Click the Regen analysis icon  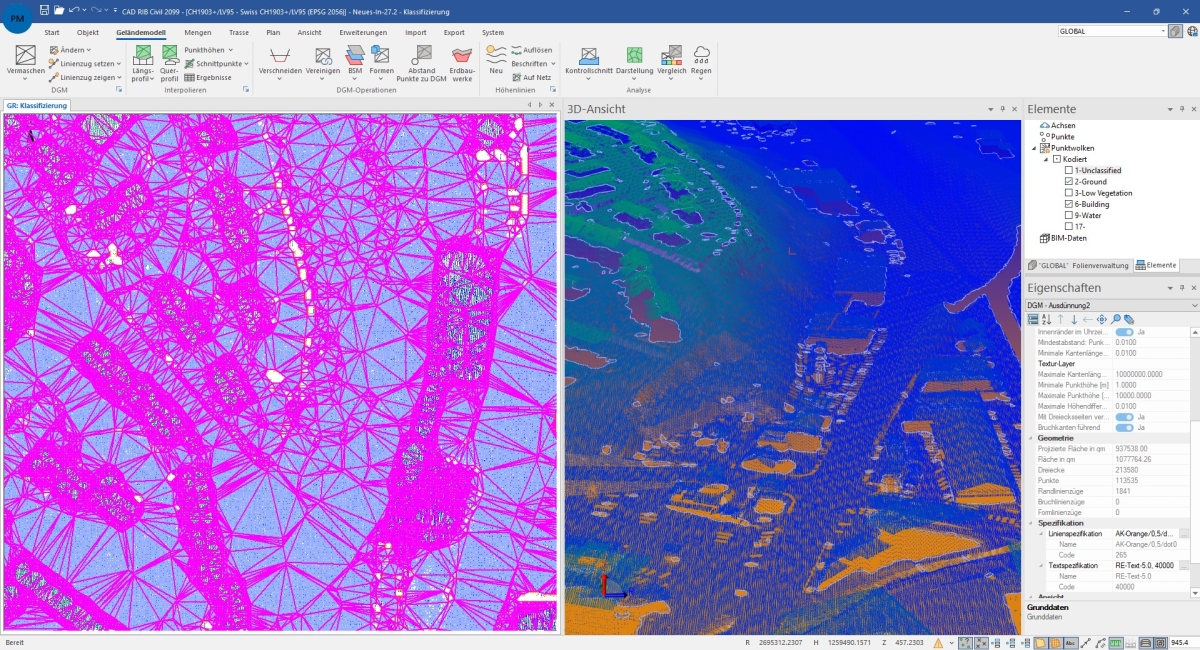click(x=701, y=61)
